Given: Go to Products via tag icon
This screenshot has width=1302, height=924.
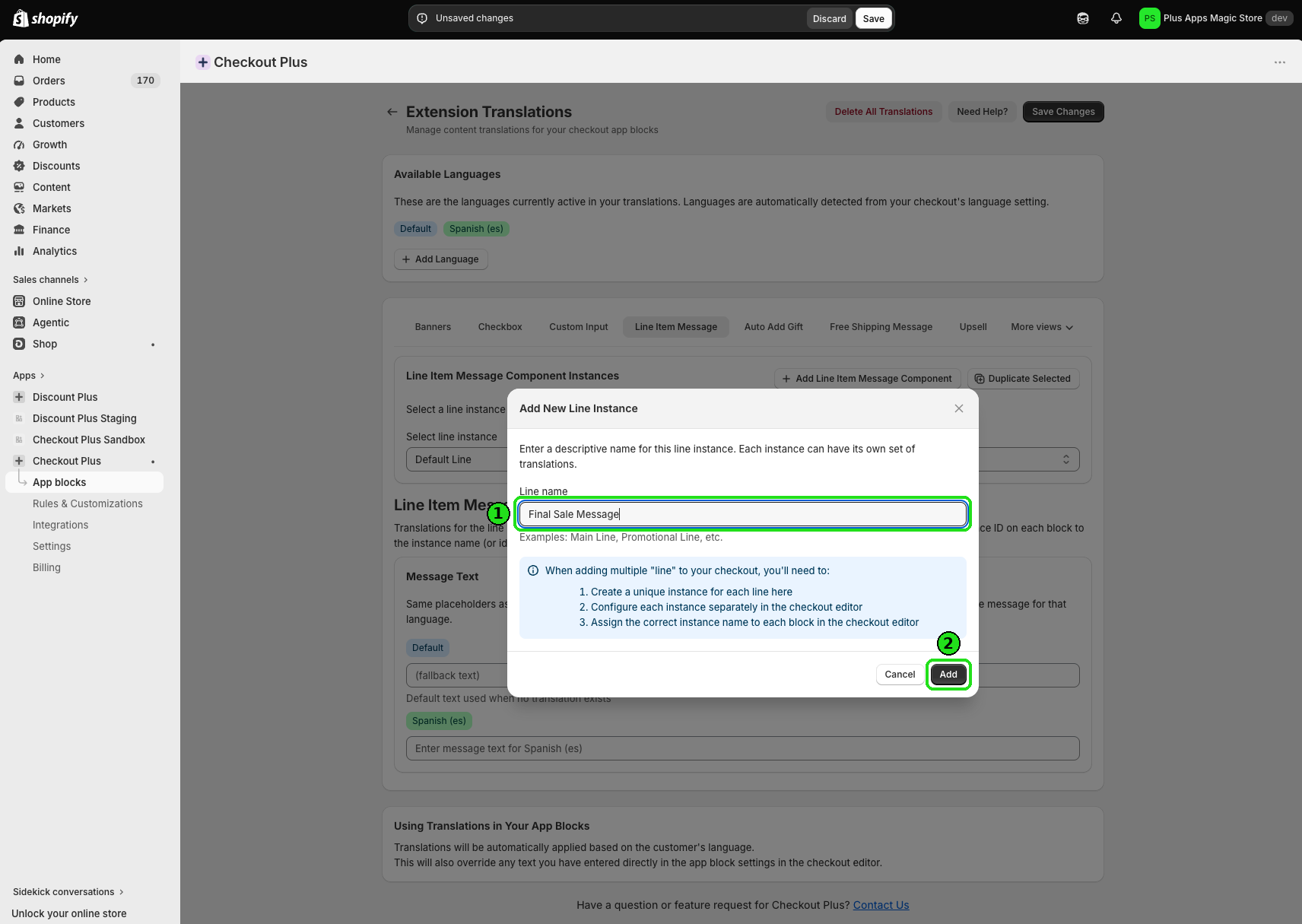Looking at the screenshot, I should [19, 102].
